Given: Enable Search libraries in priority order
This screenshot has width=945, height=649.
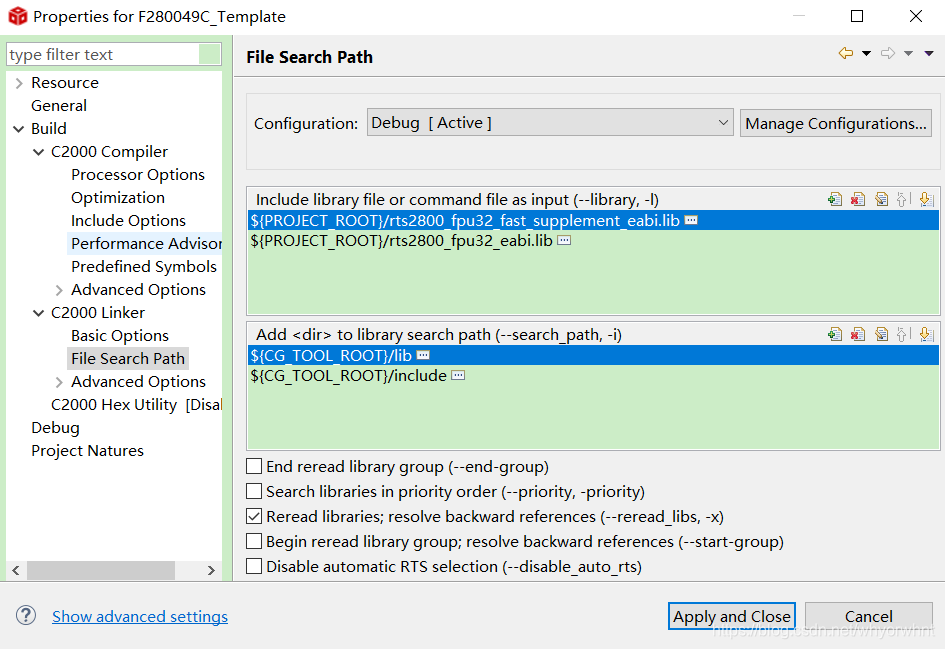Looking at the screenshot, I should (x=254, y=492).
